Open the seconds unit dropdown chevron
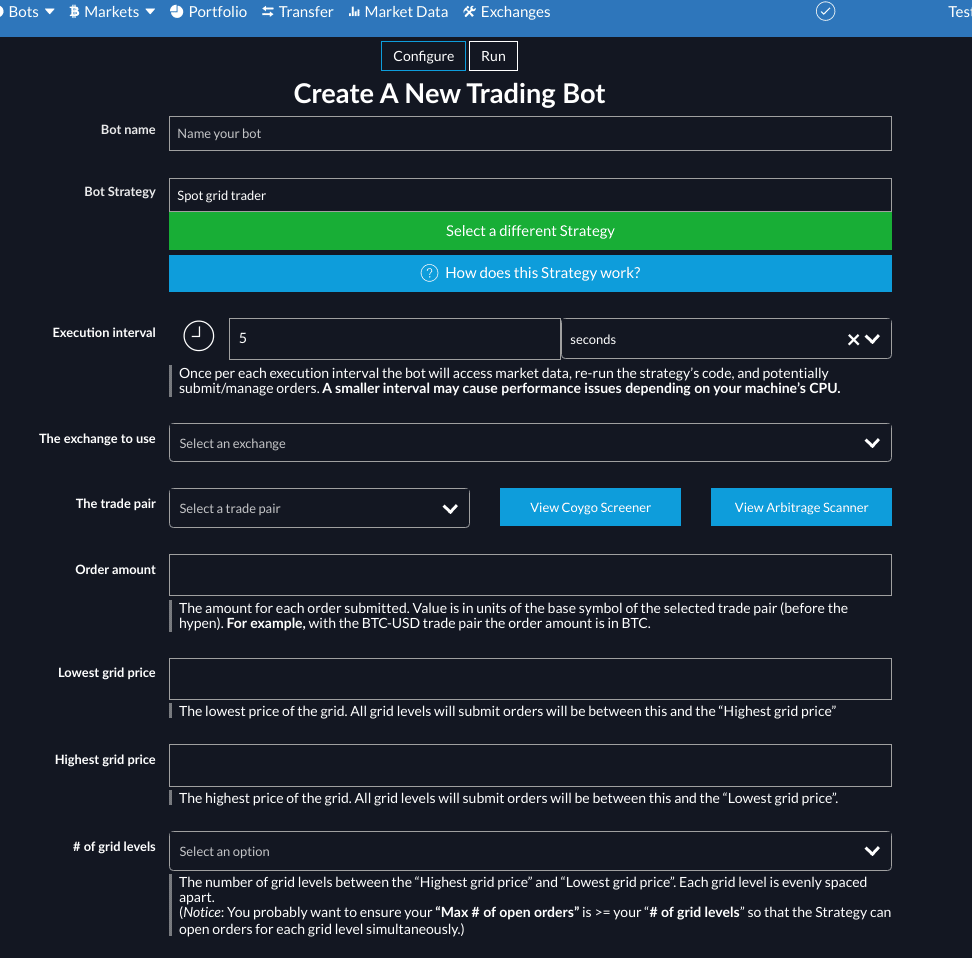This screenshot has height=958, width=972. point(871,339)
